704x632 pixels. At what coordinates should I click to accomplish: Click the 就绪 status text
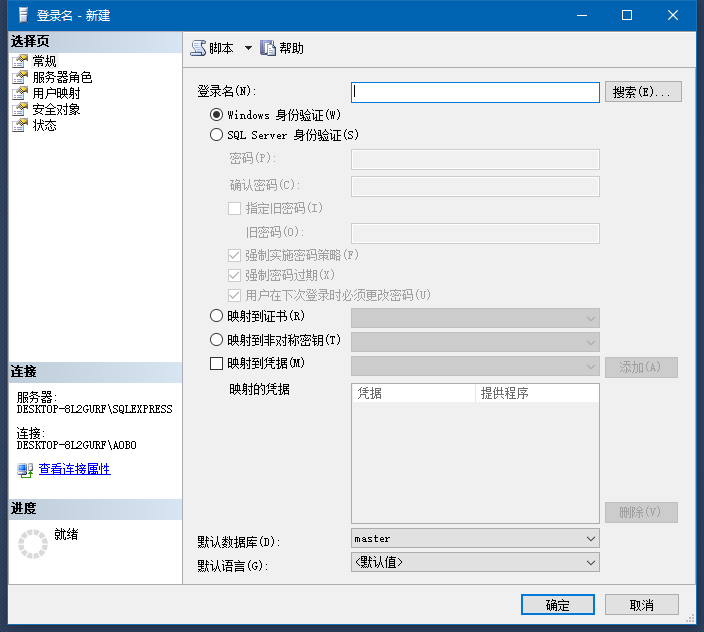[x=66, y=534]
